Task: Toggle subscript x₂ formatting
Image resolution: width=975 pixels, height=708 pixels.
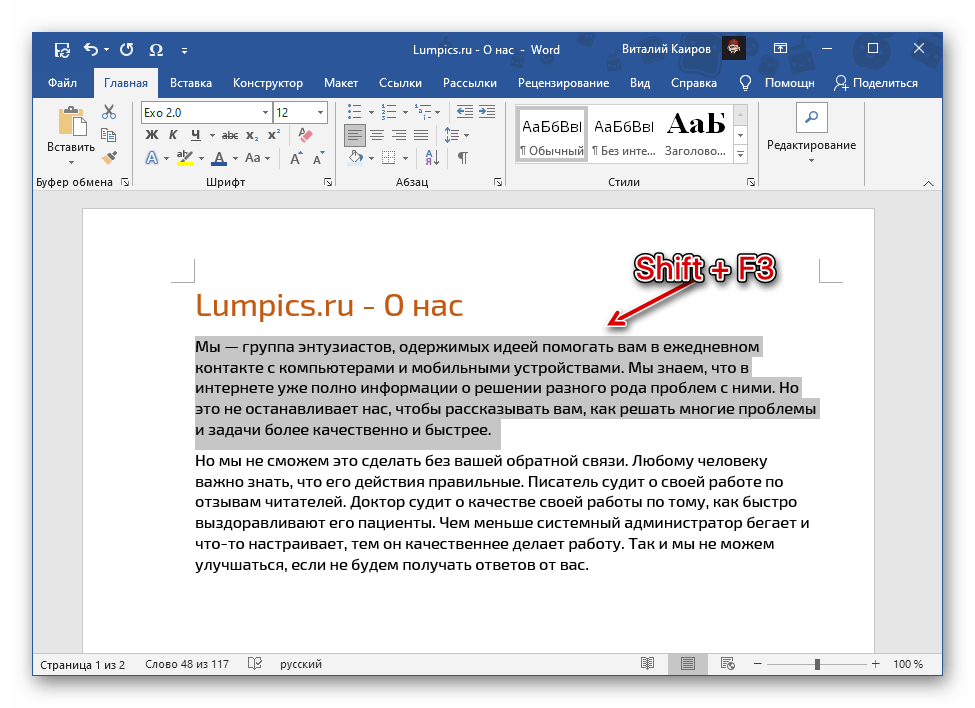Action: point(252,135)
